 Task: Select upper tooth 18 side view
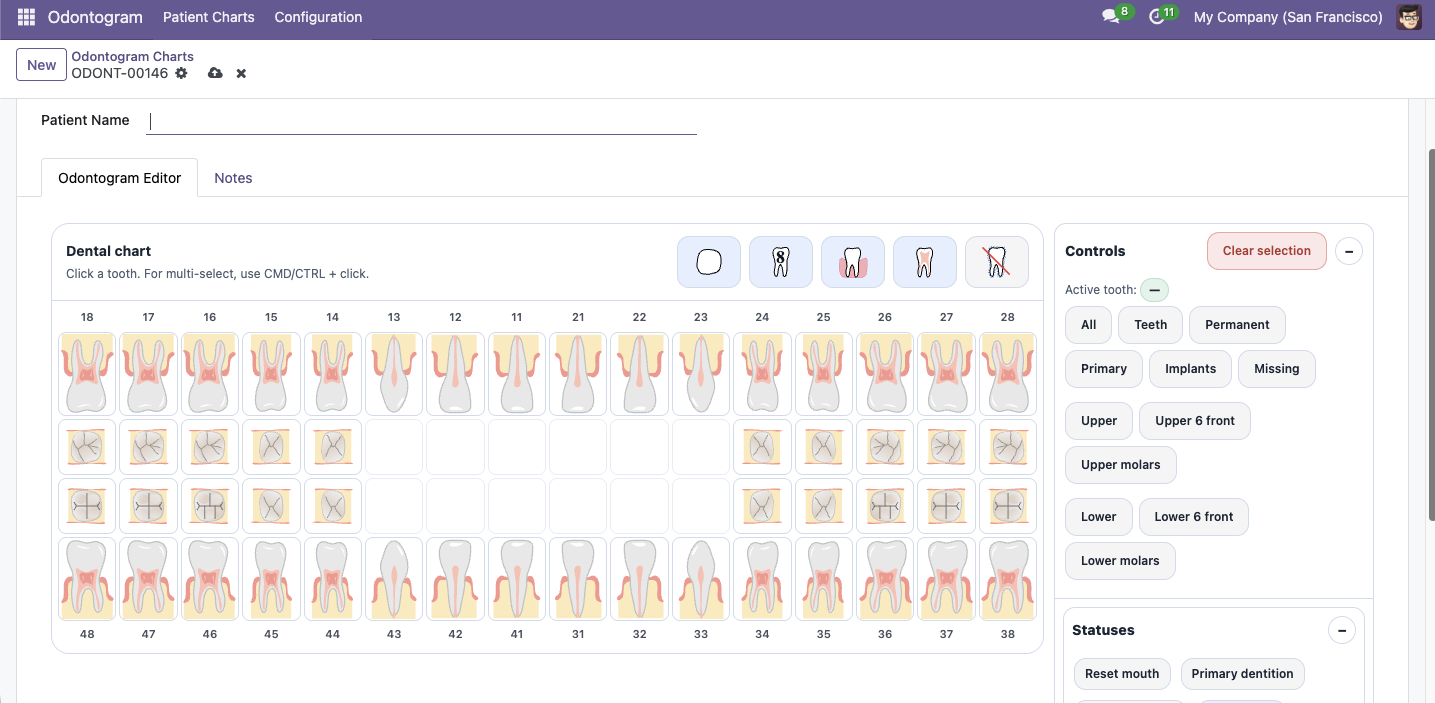(x=87, y=373)
